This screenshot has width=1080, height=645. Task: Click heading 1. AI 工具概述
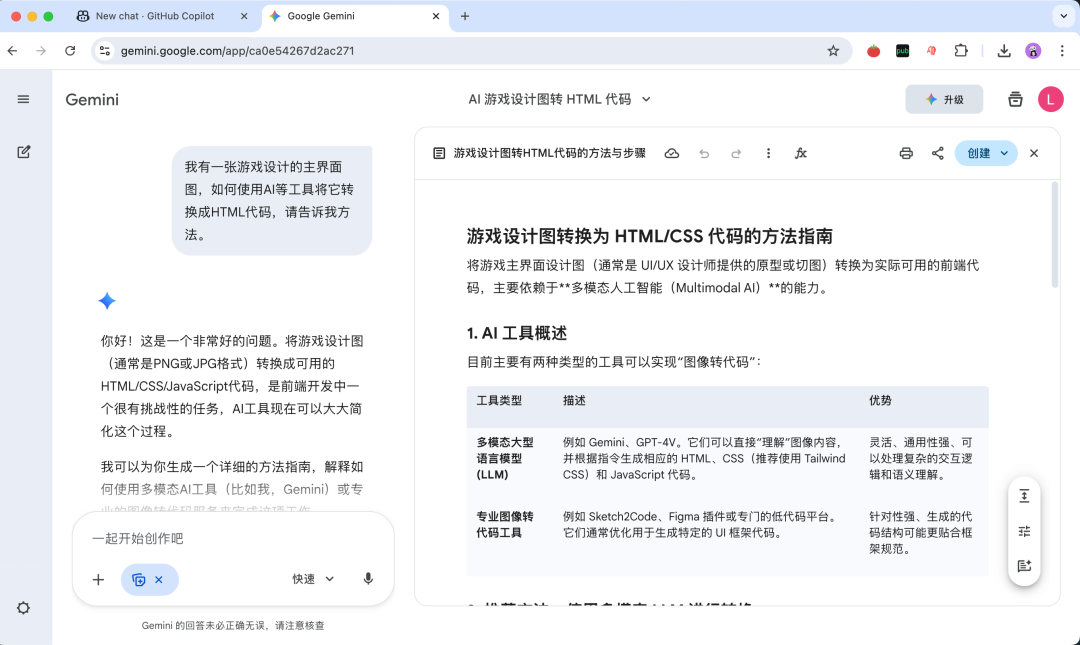point(517,334)
